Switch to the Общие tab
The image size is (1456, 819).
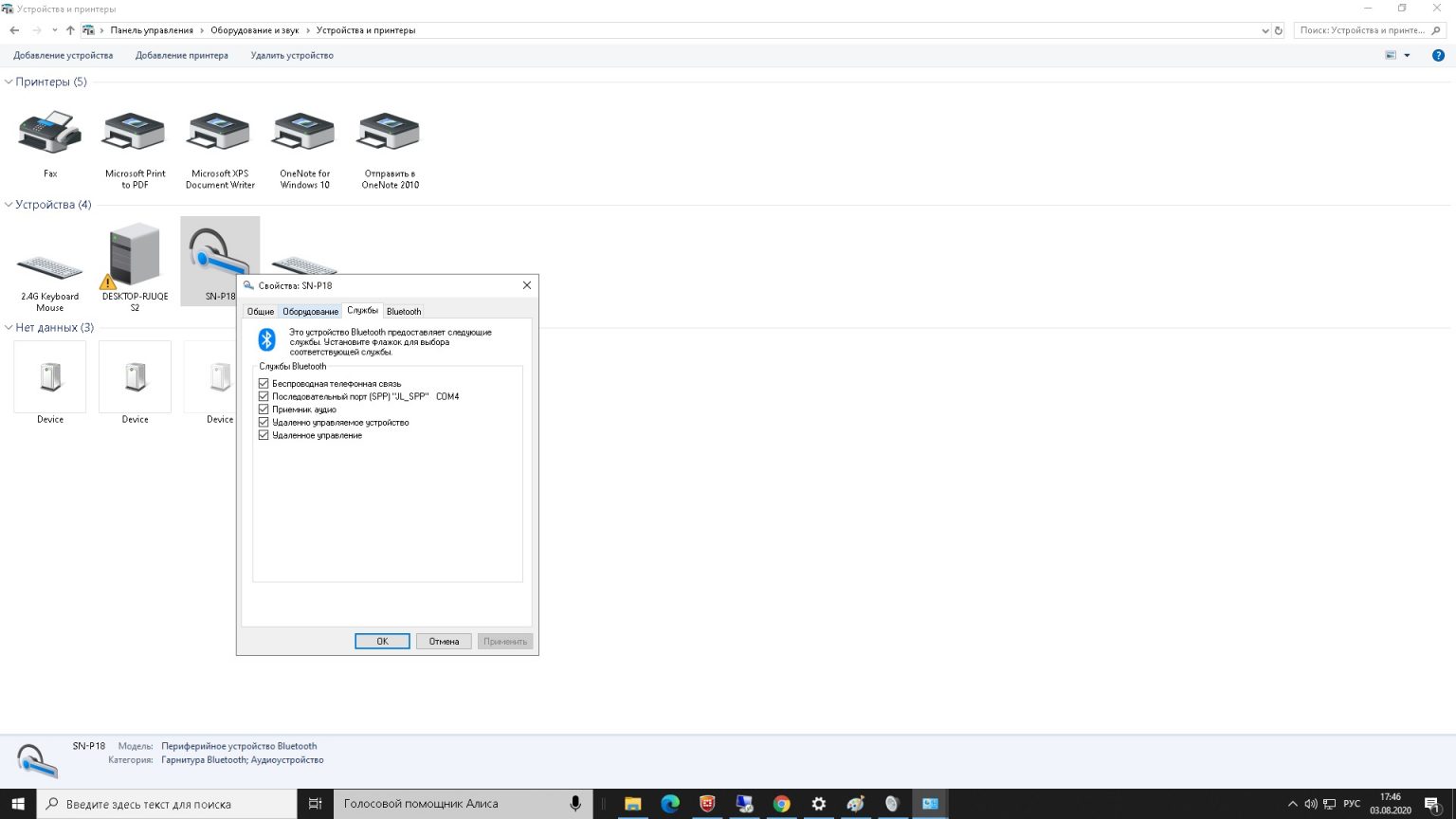(261, 311)
